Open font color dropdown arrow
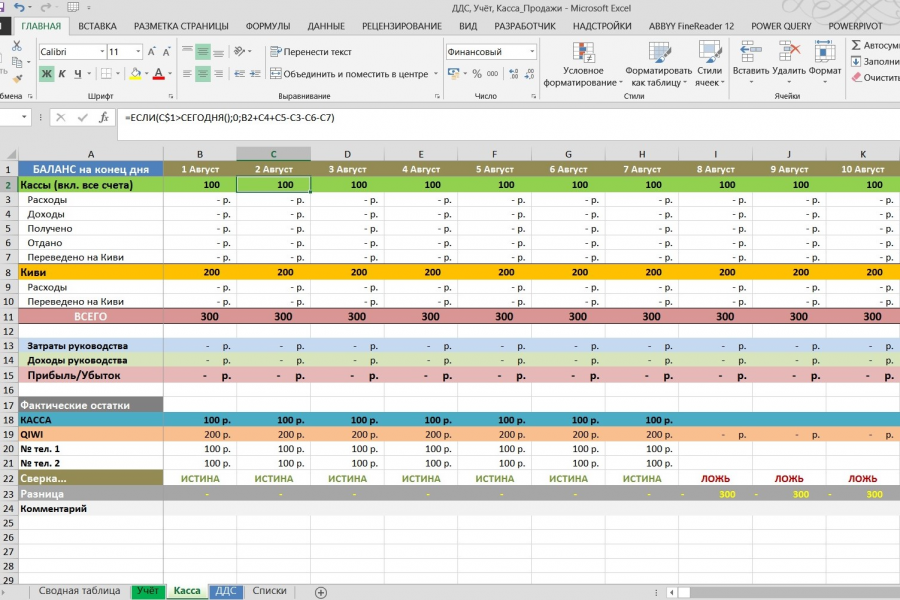 (170, 73)
